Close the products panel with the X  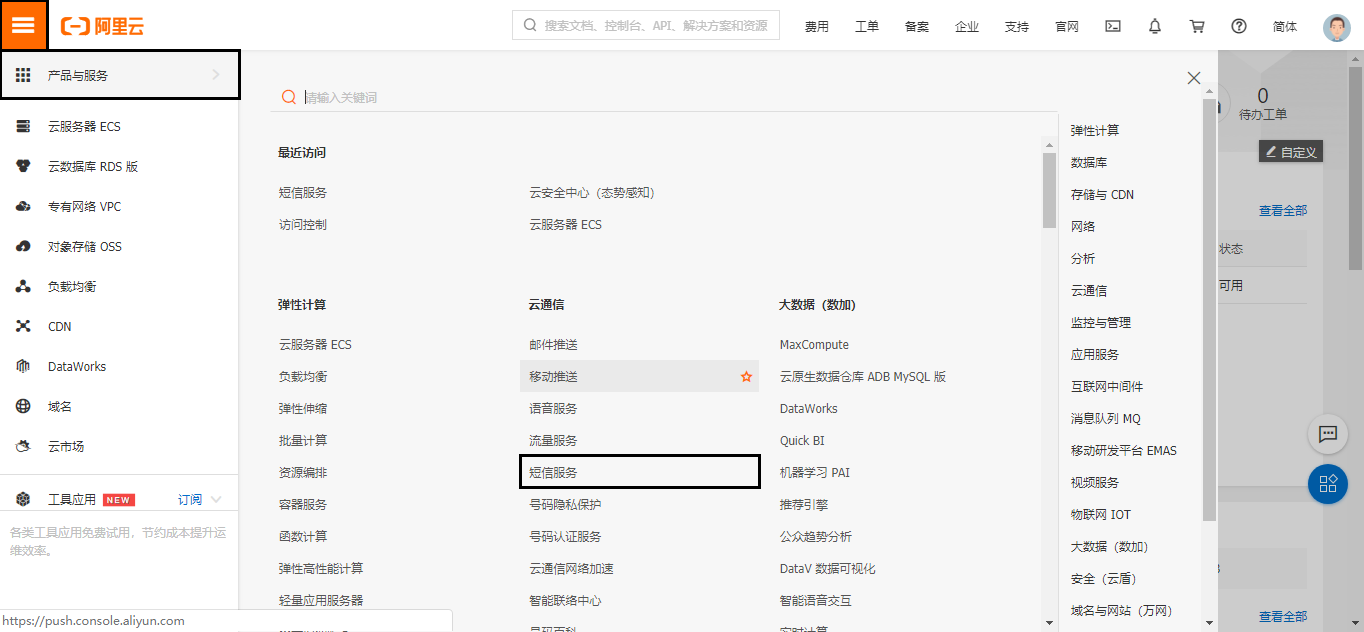(1193, 78)
